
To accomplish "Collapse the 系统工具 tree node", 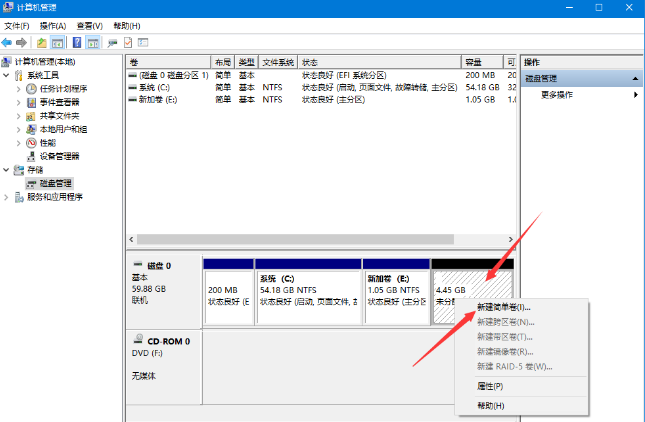I will pos(7,76).
